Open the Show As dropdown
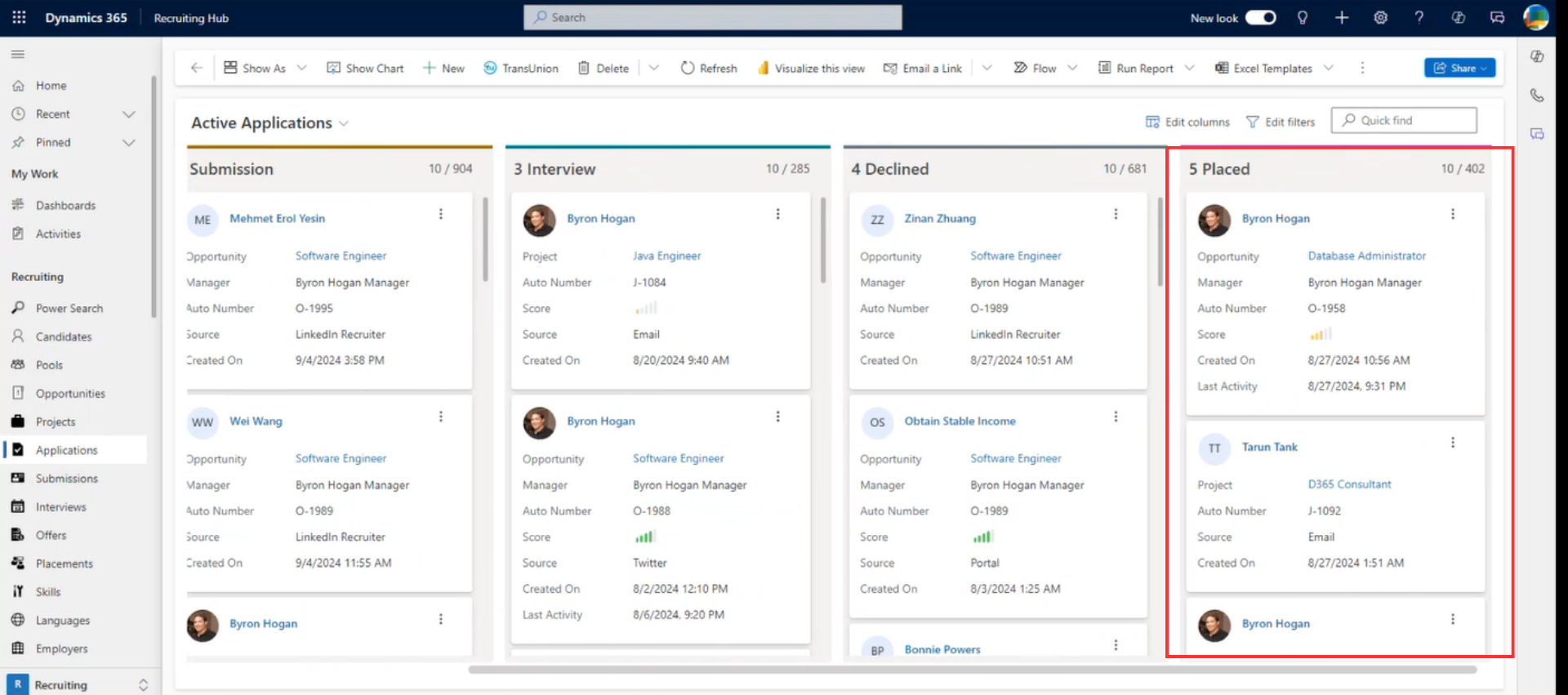The width and height of the screenshot is (1568, 695). click(x=265, y=68)
